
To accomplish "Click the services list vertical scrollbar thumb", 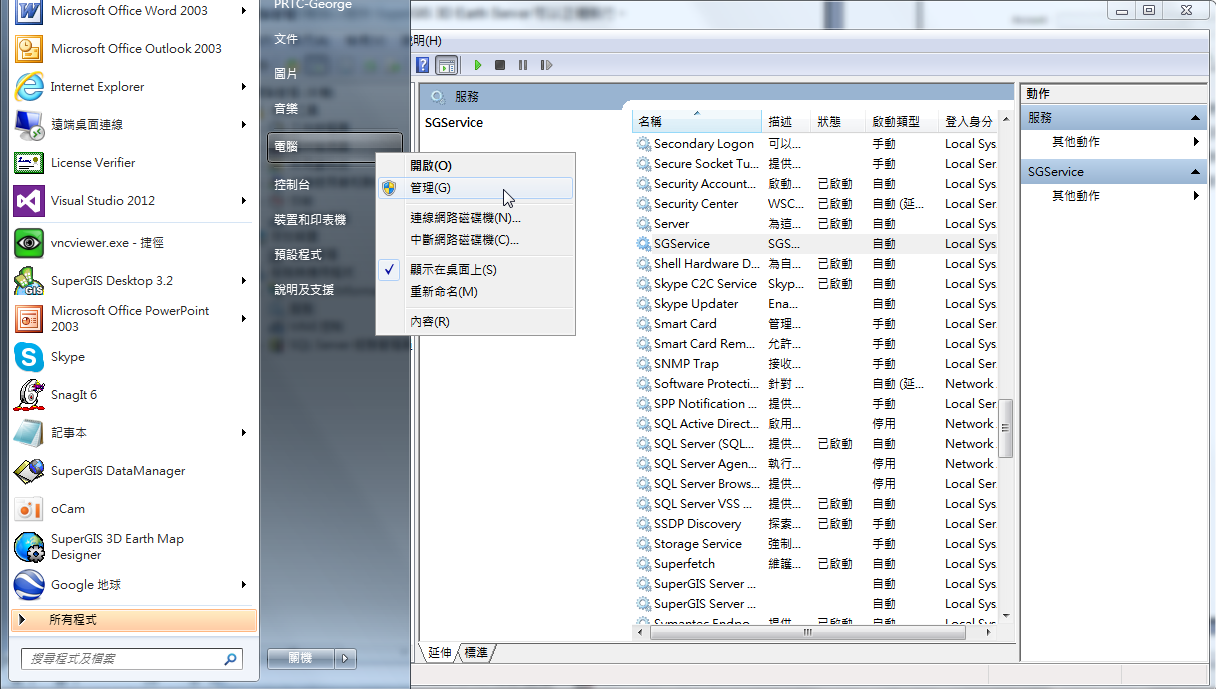I will 1006,426.
